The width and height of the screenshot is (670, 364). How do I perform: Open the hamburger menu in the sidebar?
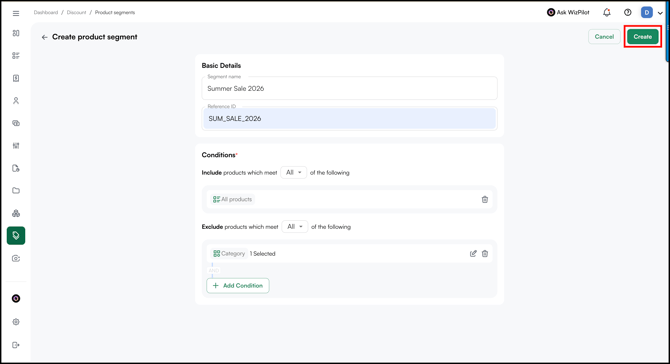click(16, 13)
